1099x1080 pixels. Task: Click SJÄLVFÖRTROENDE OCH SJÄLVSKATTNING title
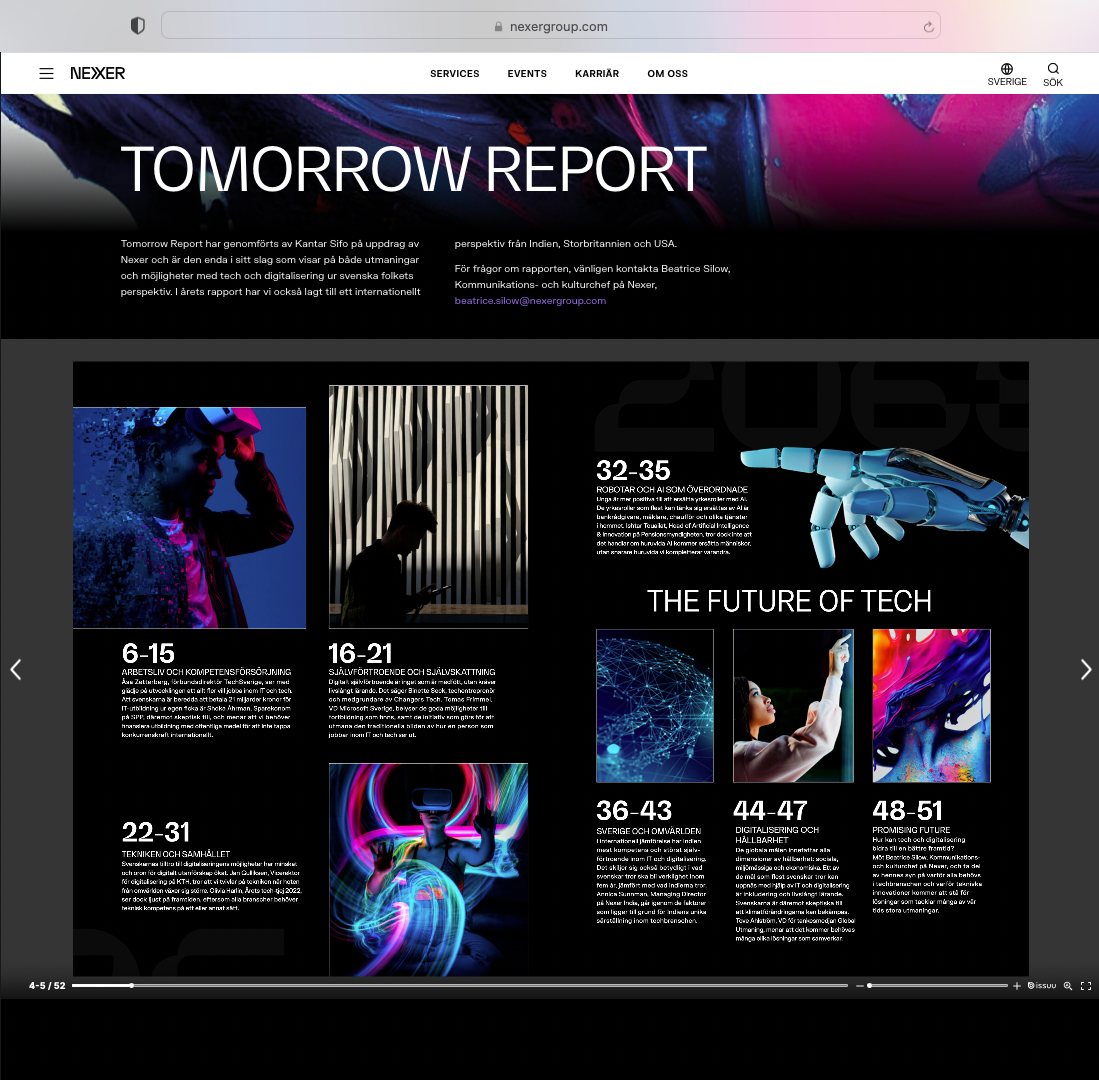pos(412,672)
